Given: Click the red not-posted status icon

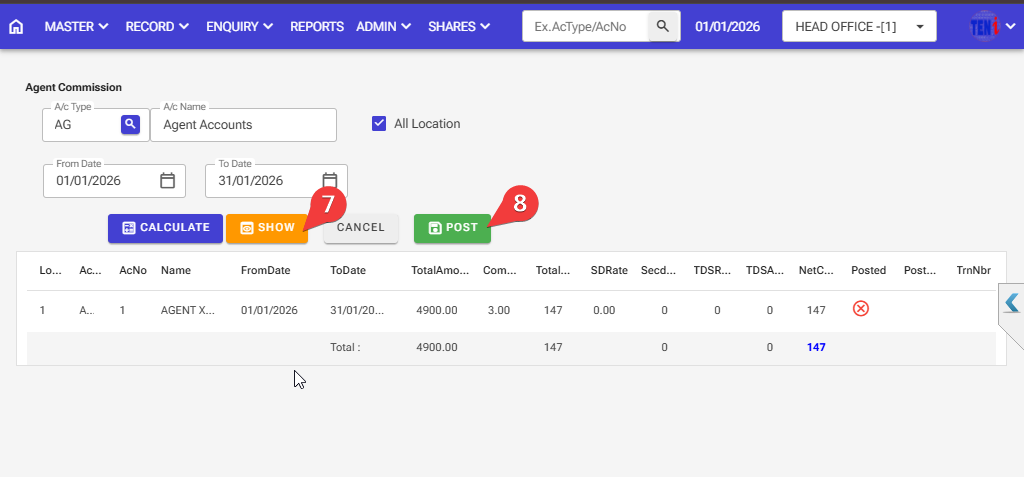Looking at the screenshot, I should 860,309.
